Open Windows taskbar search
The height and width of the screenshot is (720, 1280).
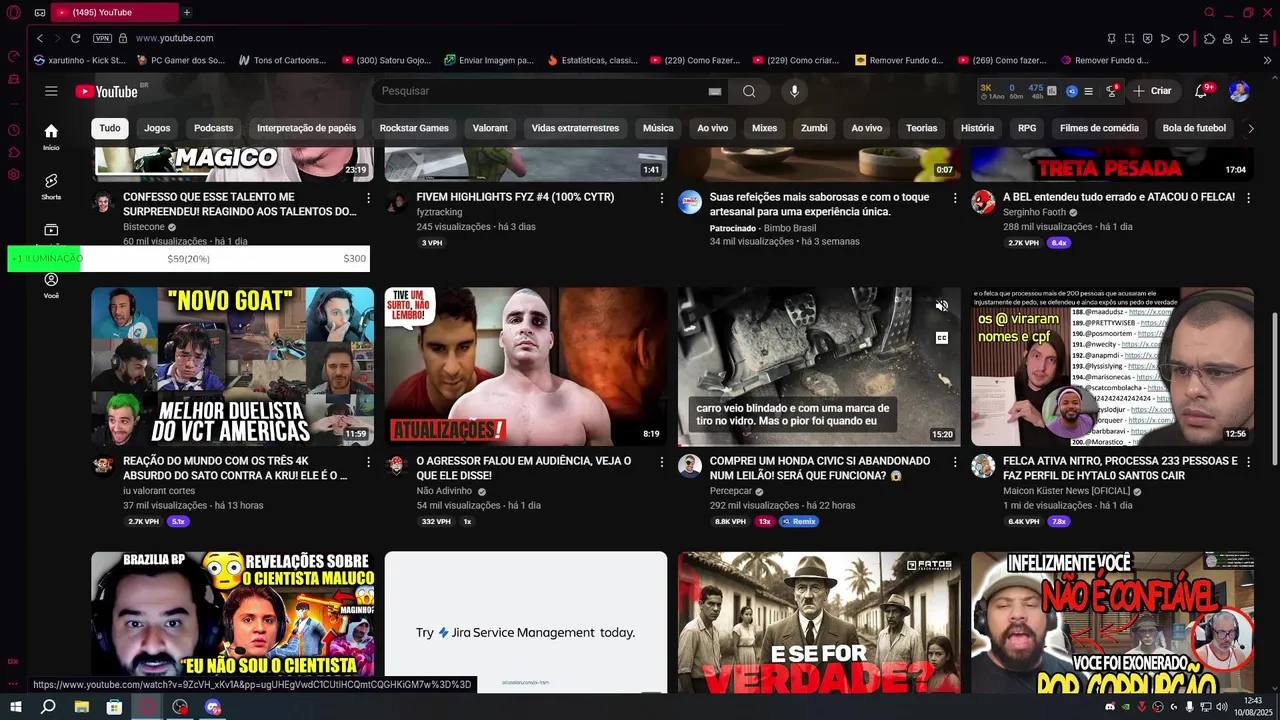point(48,707)
